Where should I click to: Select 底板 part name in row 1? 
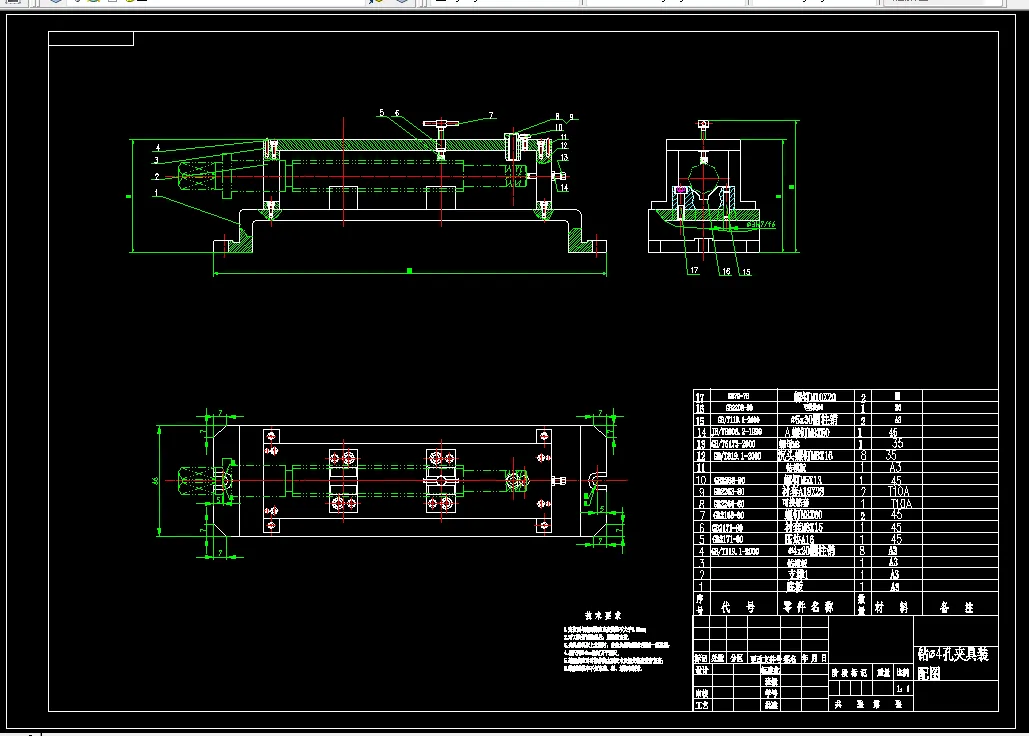[x=795, y=586]
